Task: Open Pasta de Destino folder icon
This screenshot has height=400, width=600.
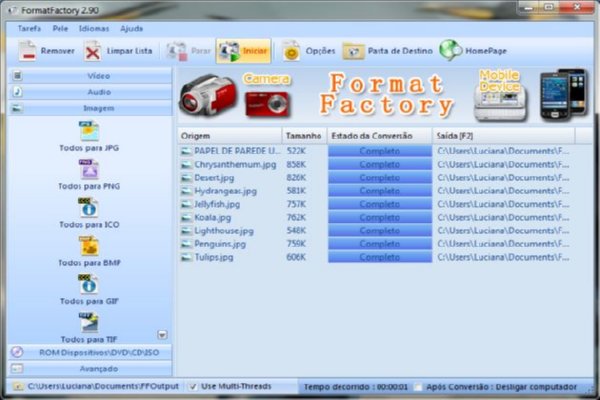Action: tap(353, 51)
